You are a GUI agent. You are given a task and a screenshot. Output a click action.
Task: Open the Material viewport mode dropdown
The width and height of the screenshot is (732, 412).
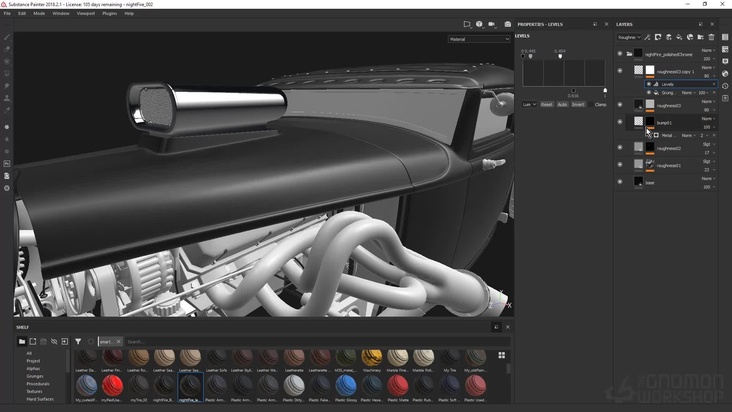(478, 39)
